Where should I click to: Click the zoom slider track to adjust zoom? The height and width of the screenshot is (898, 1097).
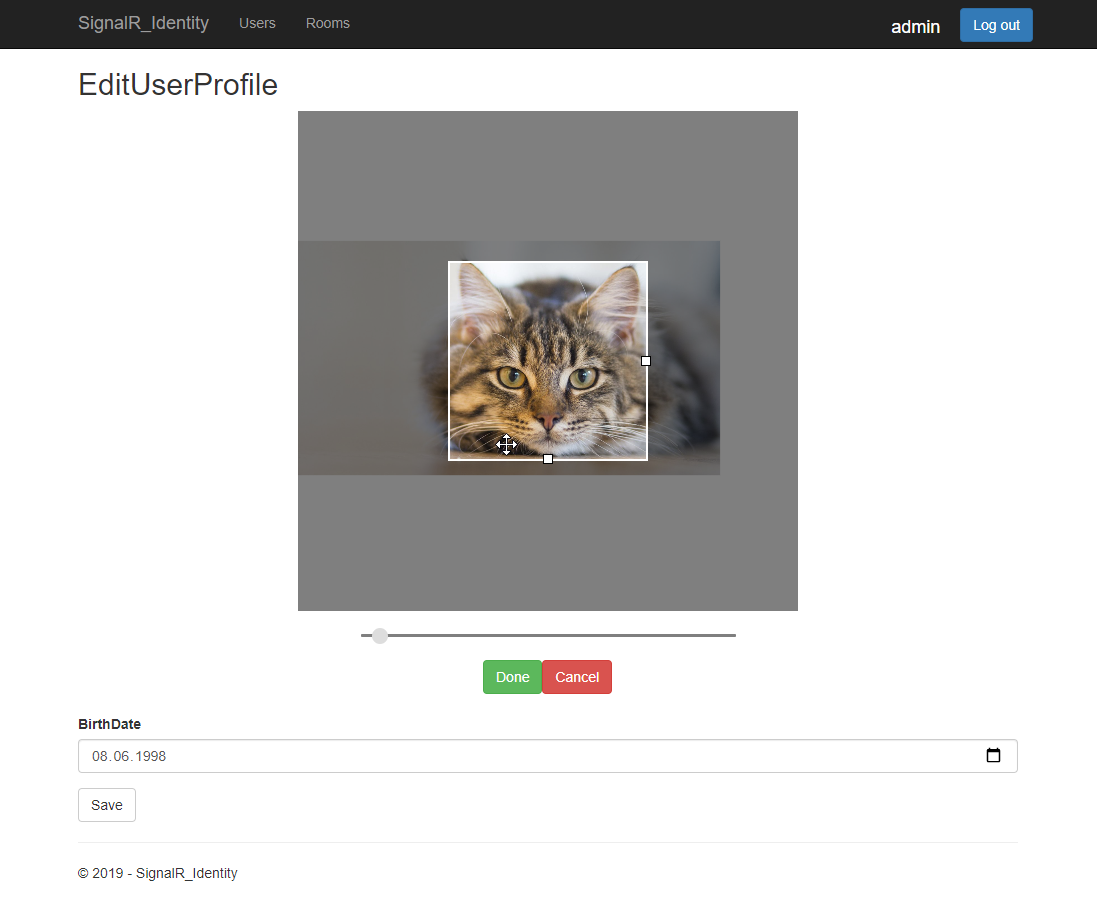(x=550, y=635)
